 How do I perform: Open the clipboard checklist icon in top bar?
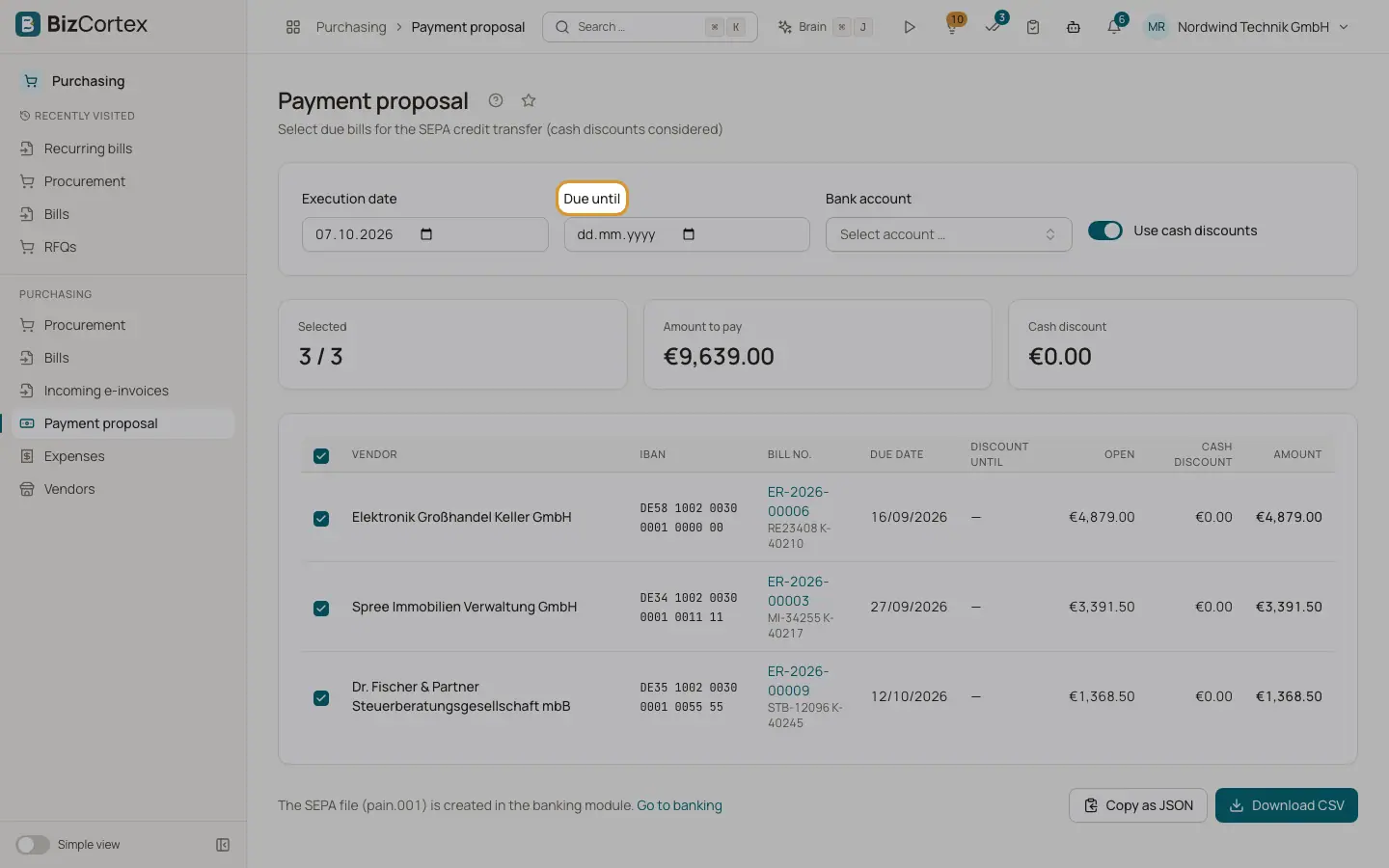[1033, 27]
